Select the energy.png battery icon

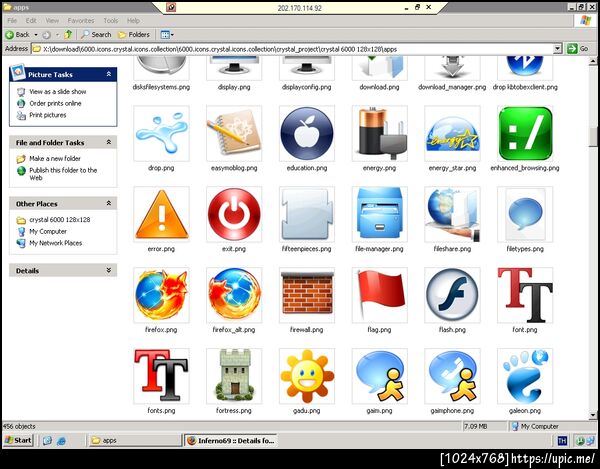click(x=379, y=134)
